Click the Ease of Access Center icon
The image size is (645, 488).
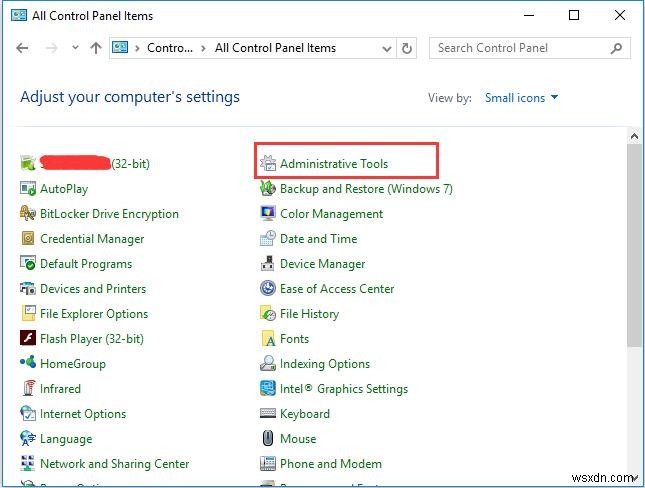pos(268,289)
